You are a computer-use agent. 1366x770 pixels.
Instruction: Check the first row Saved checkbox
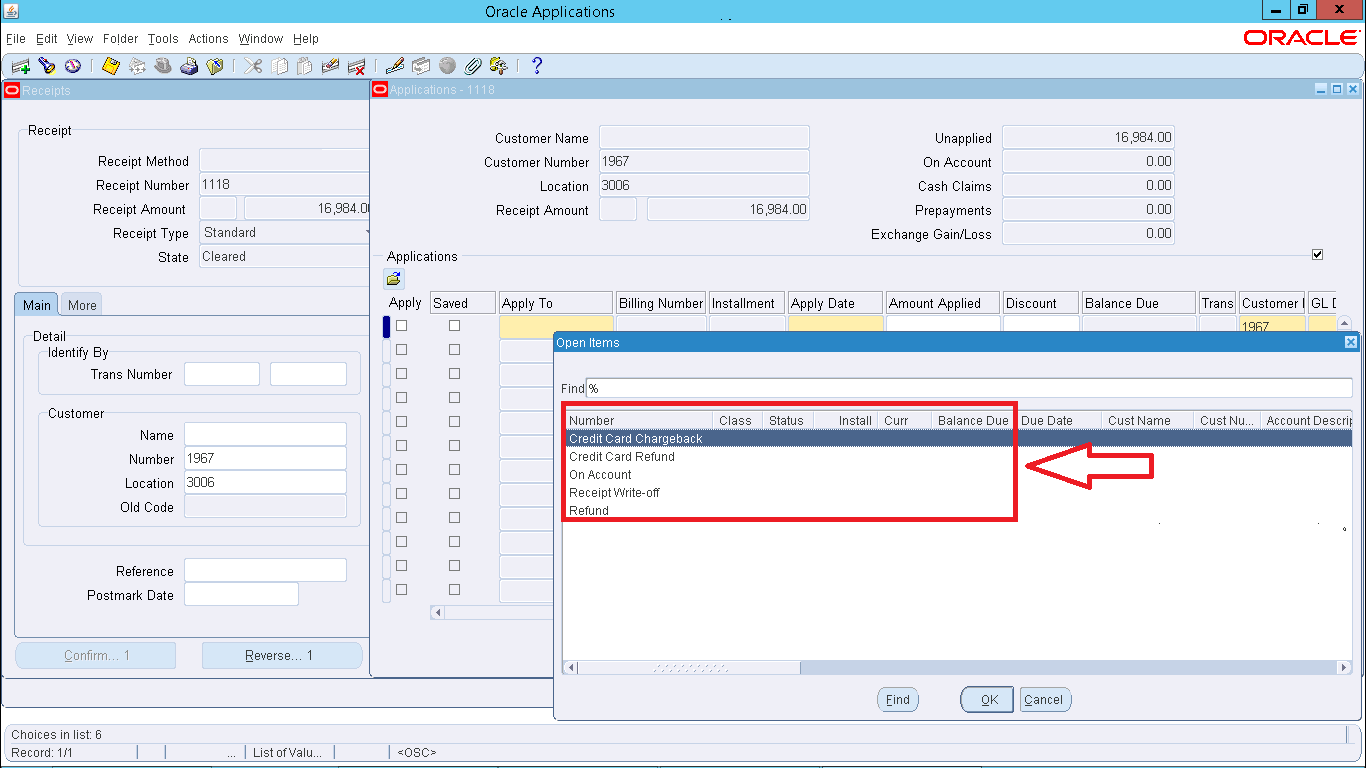point(455,326)
